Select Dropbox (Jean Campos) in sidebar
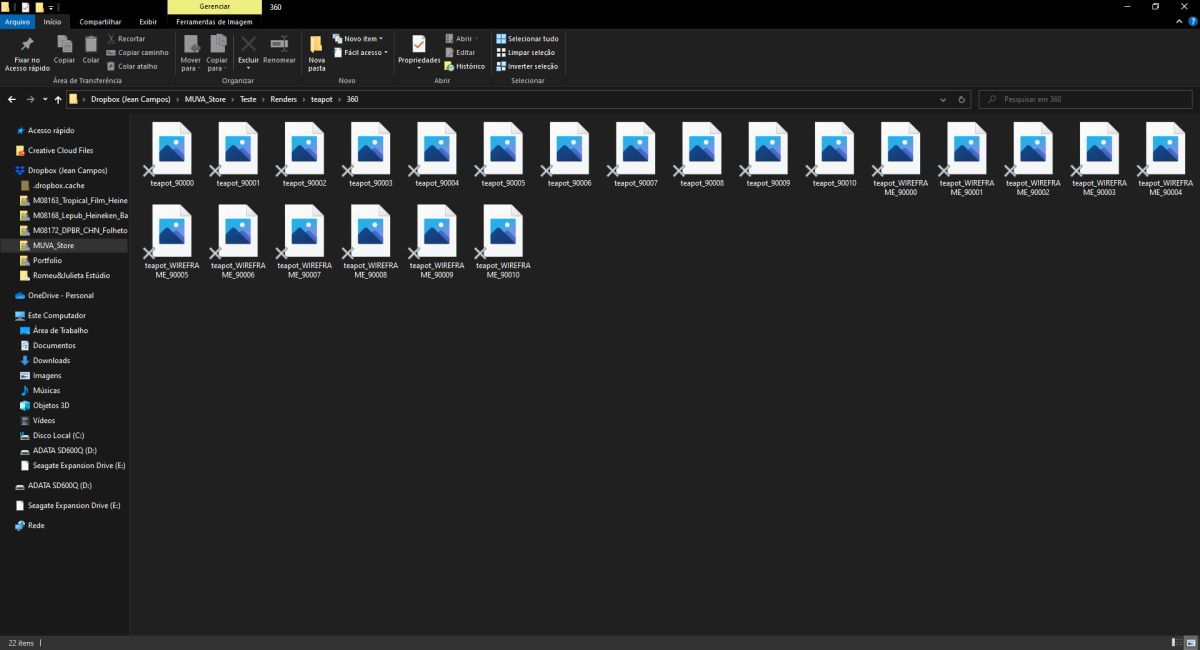 pyautogui.click(x=65, y=170)
